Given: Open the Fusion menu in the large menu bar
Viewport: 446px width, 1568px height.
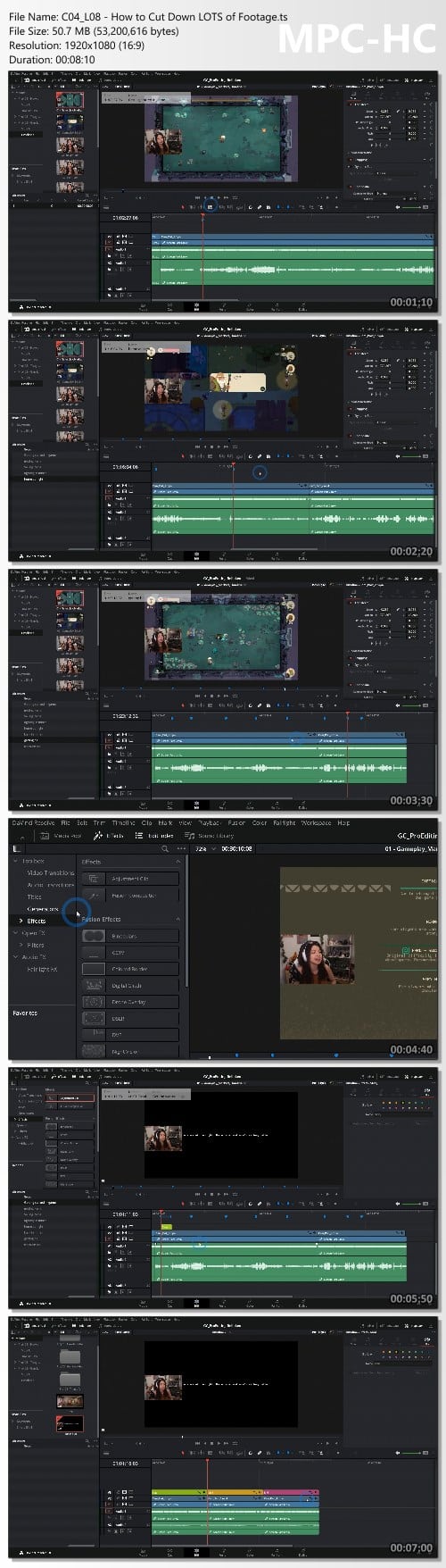Looking at the screenshot, I should (236, 822).
